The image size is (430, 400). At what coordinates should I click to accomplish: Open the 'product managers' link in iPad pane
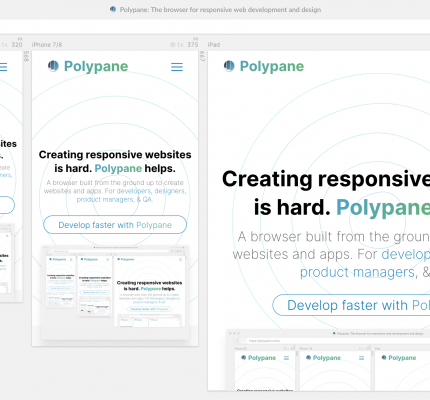click(357, 272)
